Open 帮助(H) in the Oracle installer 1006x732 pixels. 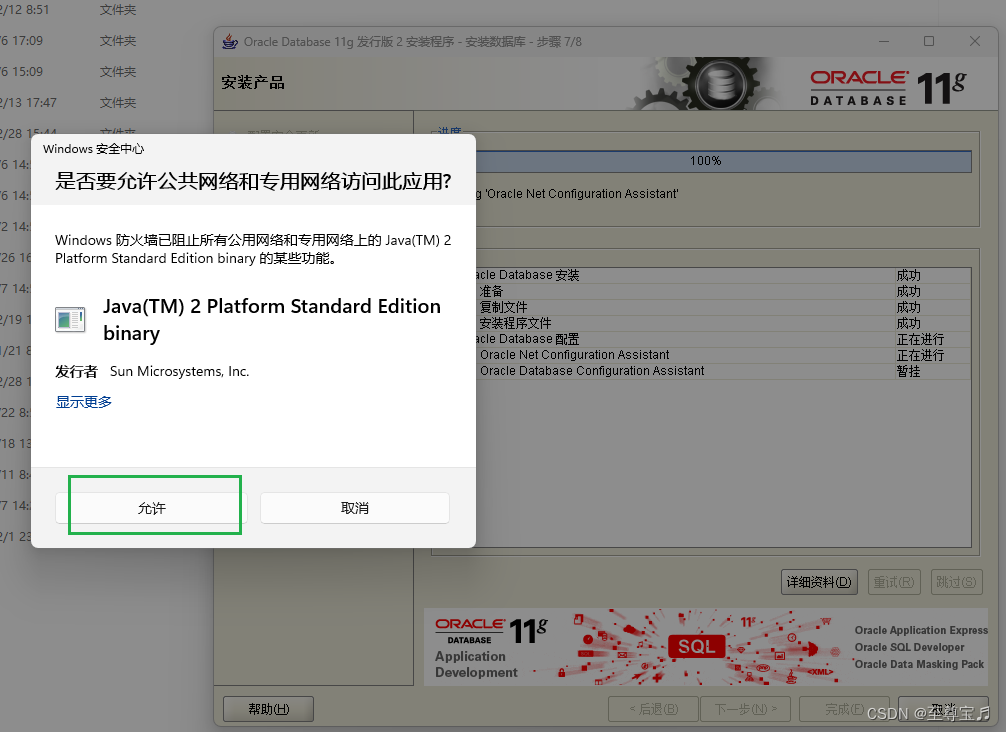pos(269,709)
